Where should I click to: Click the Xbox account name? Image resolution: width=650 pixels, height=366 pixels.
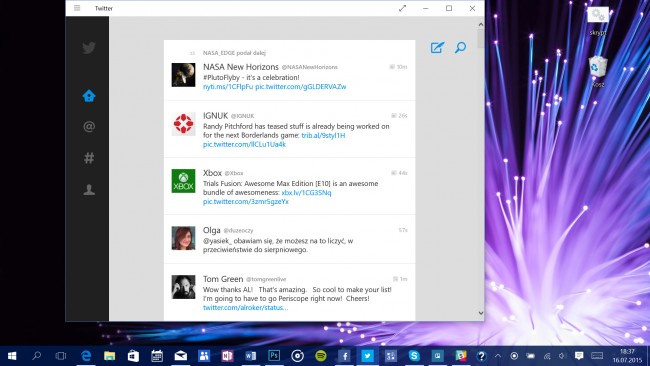pyautogui.click(x=212, y=173)
